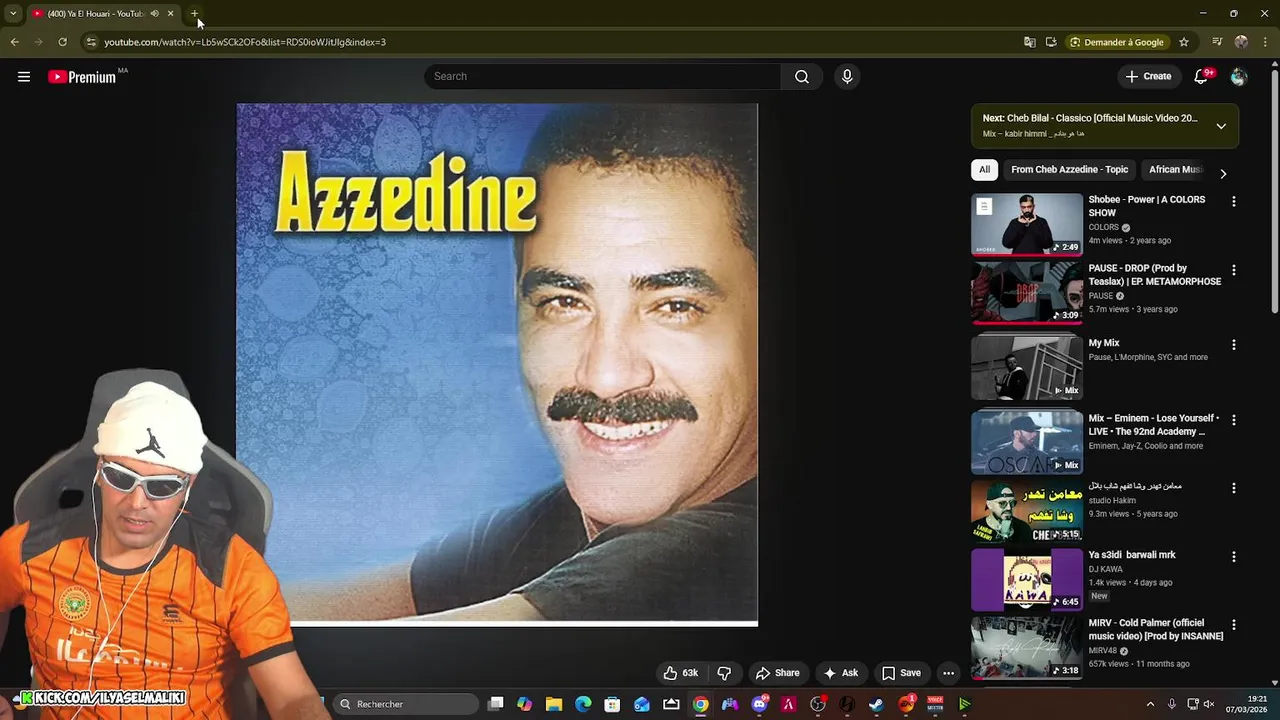Open the My Mix thumbnail

tap(1027, 368)
